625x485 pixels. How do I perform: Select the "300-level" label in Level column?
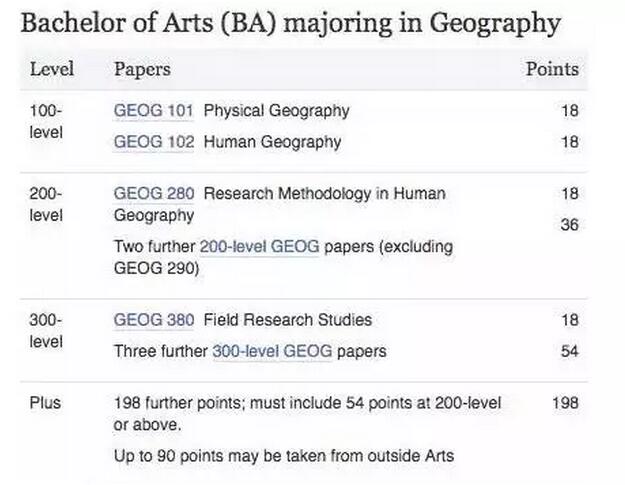click(46, 330)
